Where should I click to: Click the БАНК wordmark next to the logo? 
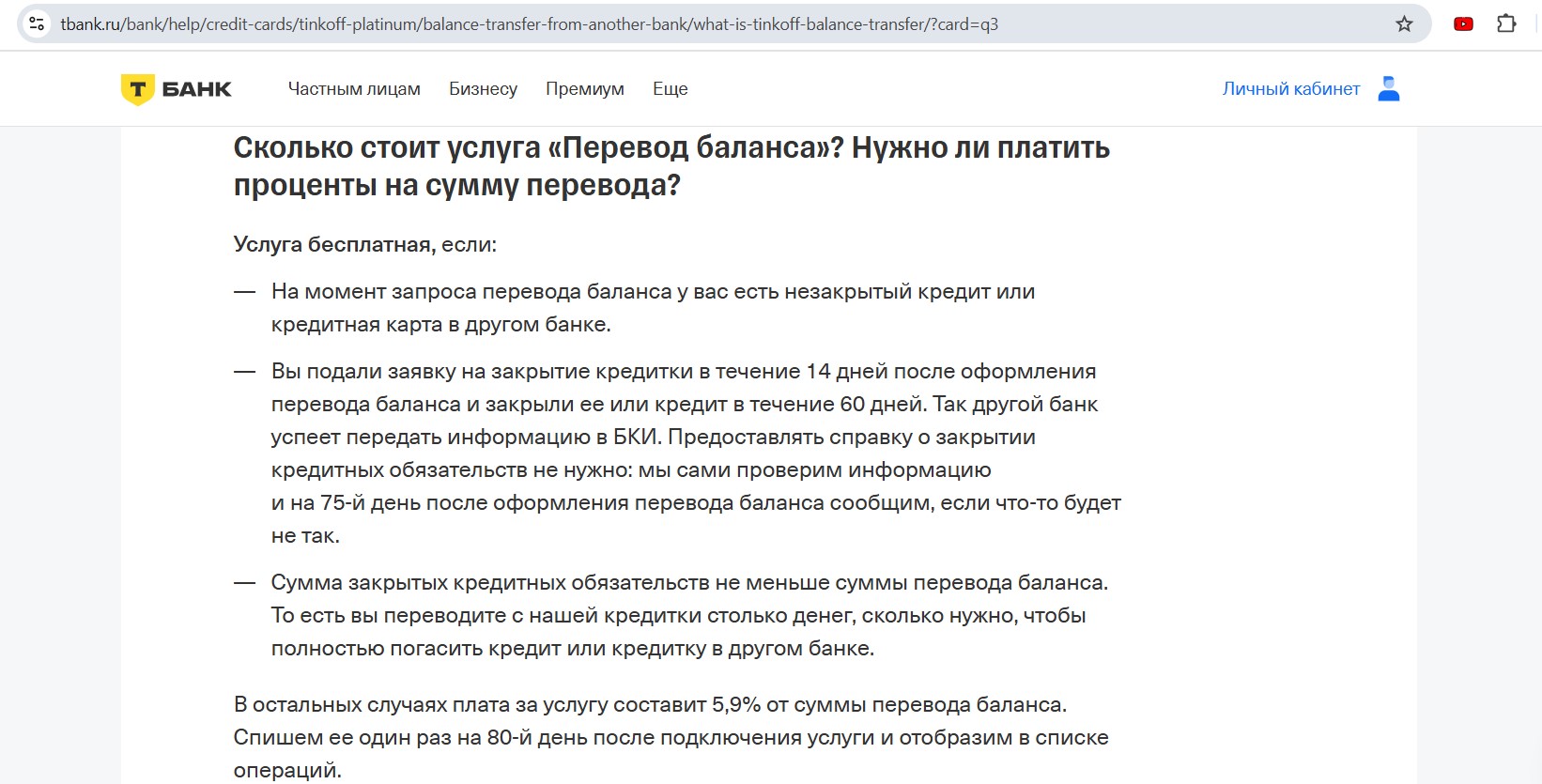pyautogui.click(x=197, y=89)
